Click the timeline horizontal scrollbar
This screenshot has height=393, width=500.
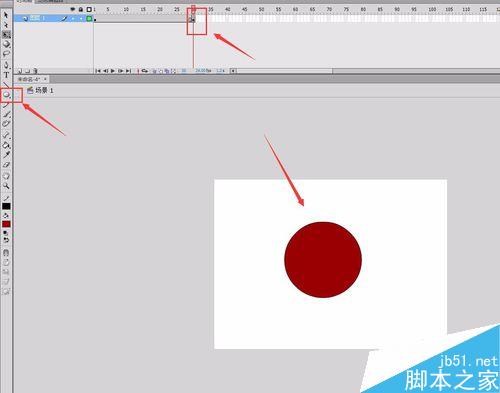(285, 71)
